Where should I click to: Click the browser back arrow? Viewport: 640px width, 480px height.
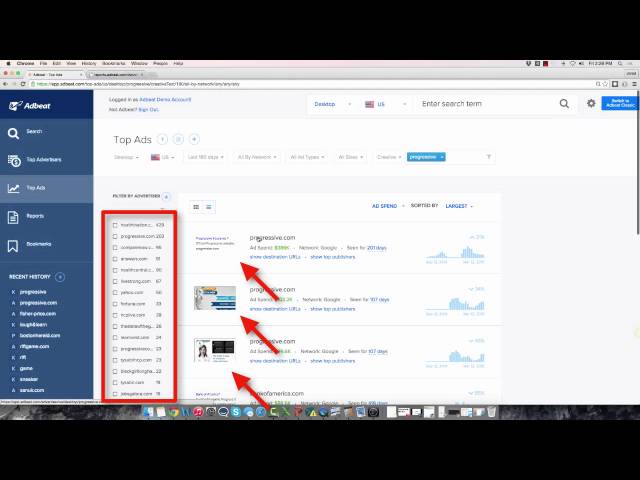5,84
